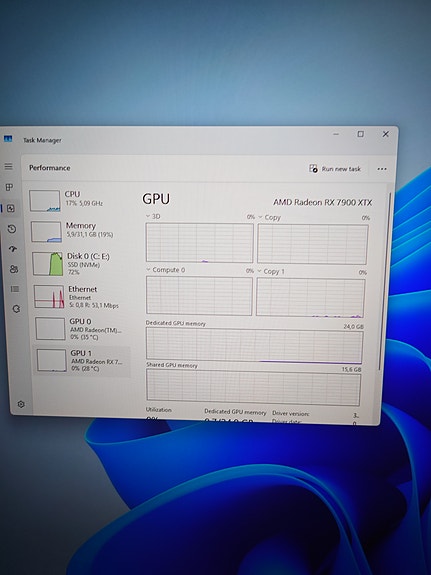431x575 pixels.
Task: Click the Ethernet red thumbnail graph
Action: pos(49,297)
